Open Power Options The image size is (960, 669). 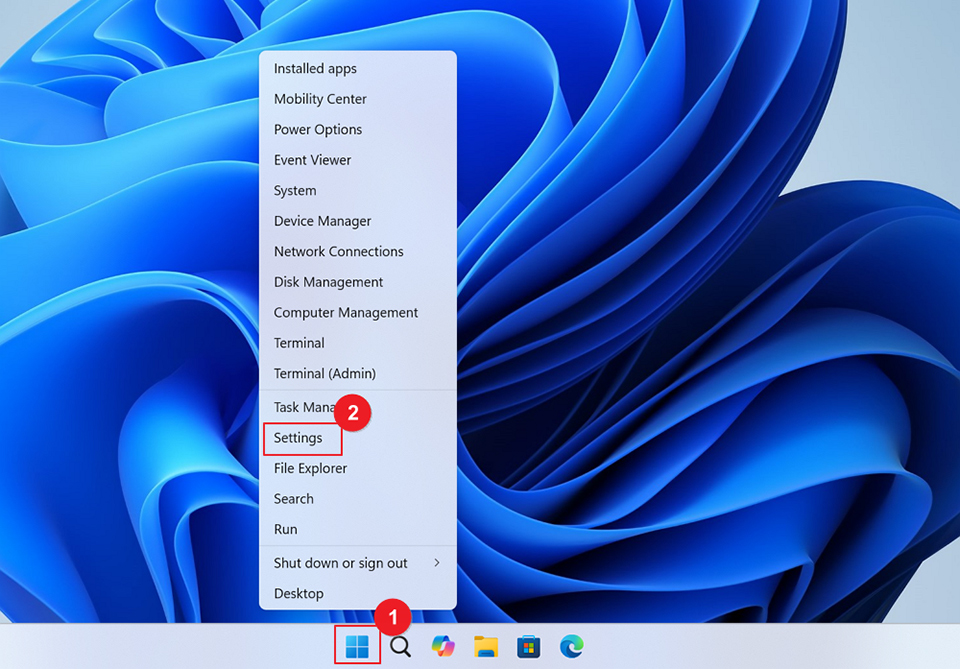point(318,129)
